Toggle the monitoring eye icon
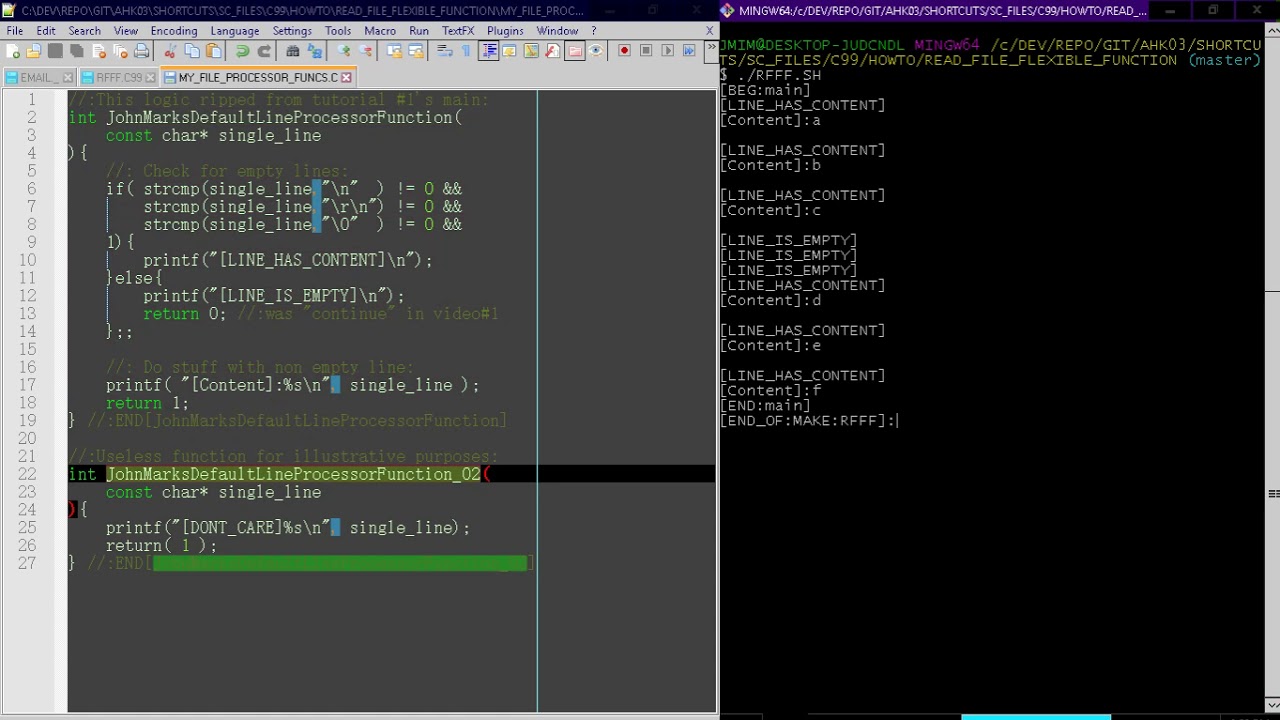Image resolution: width=1280 pixels, height=720 pixels. pyautogui.click(x=596, y=51)
